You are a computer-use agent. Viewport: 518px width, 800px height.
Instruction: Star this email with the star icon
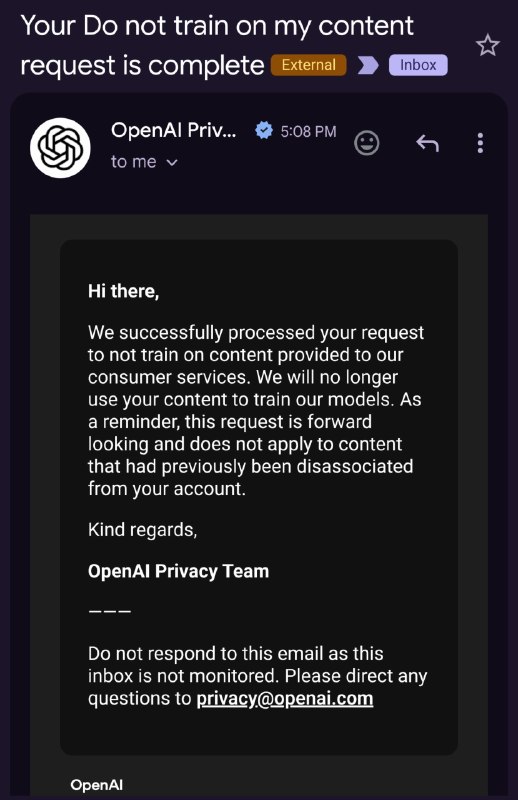[487, 45]
